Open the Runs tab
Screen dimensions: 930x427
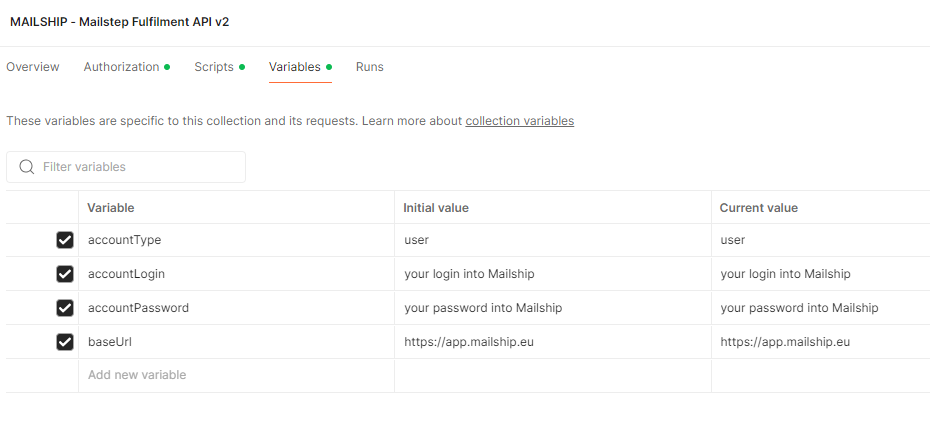point(369,67)
